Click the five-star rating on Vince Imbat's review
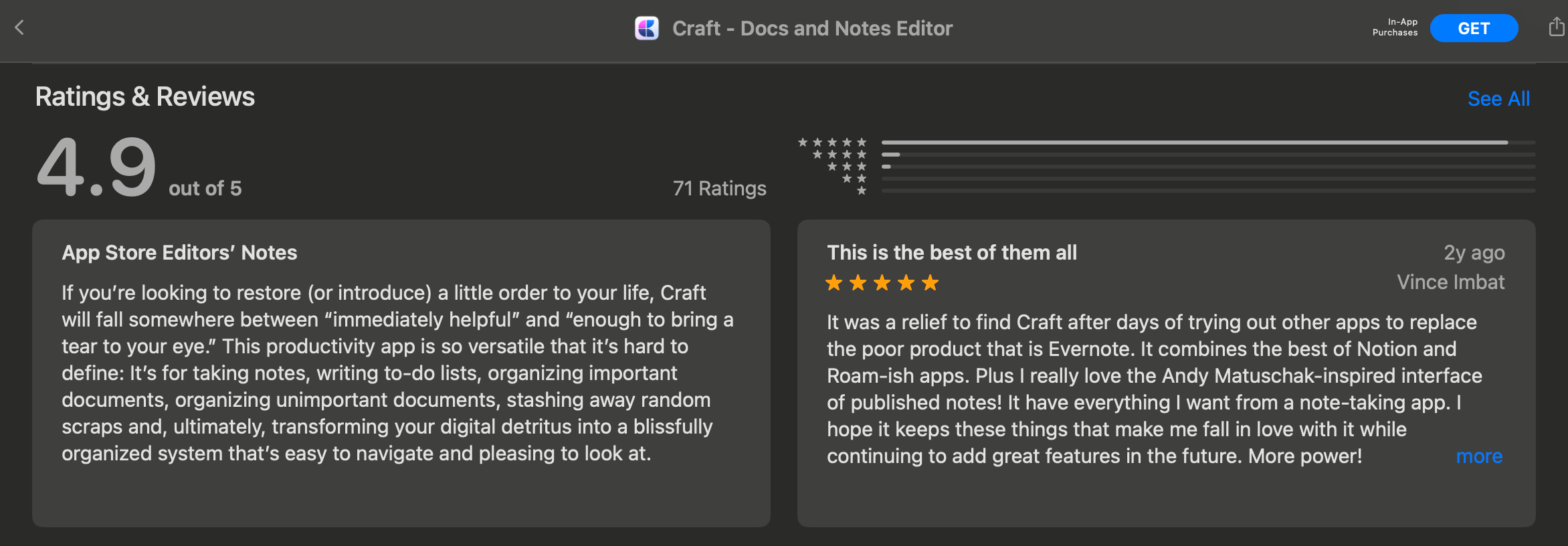Image resolution: width=1568 pixels, height=546 pixels. tap(882, 283)
